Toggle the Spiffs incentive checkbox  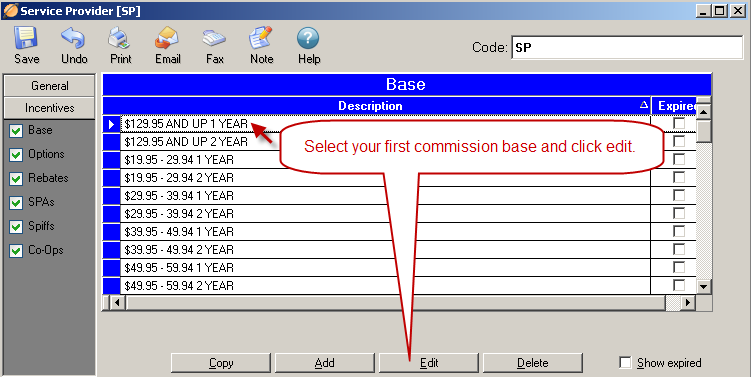tap(16, 227)
